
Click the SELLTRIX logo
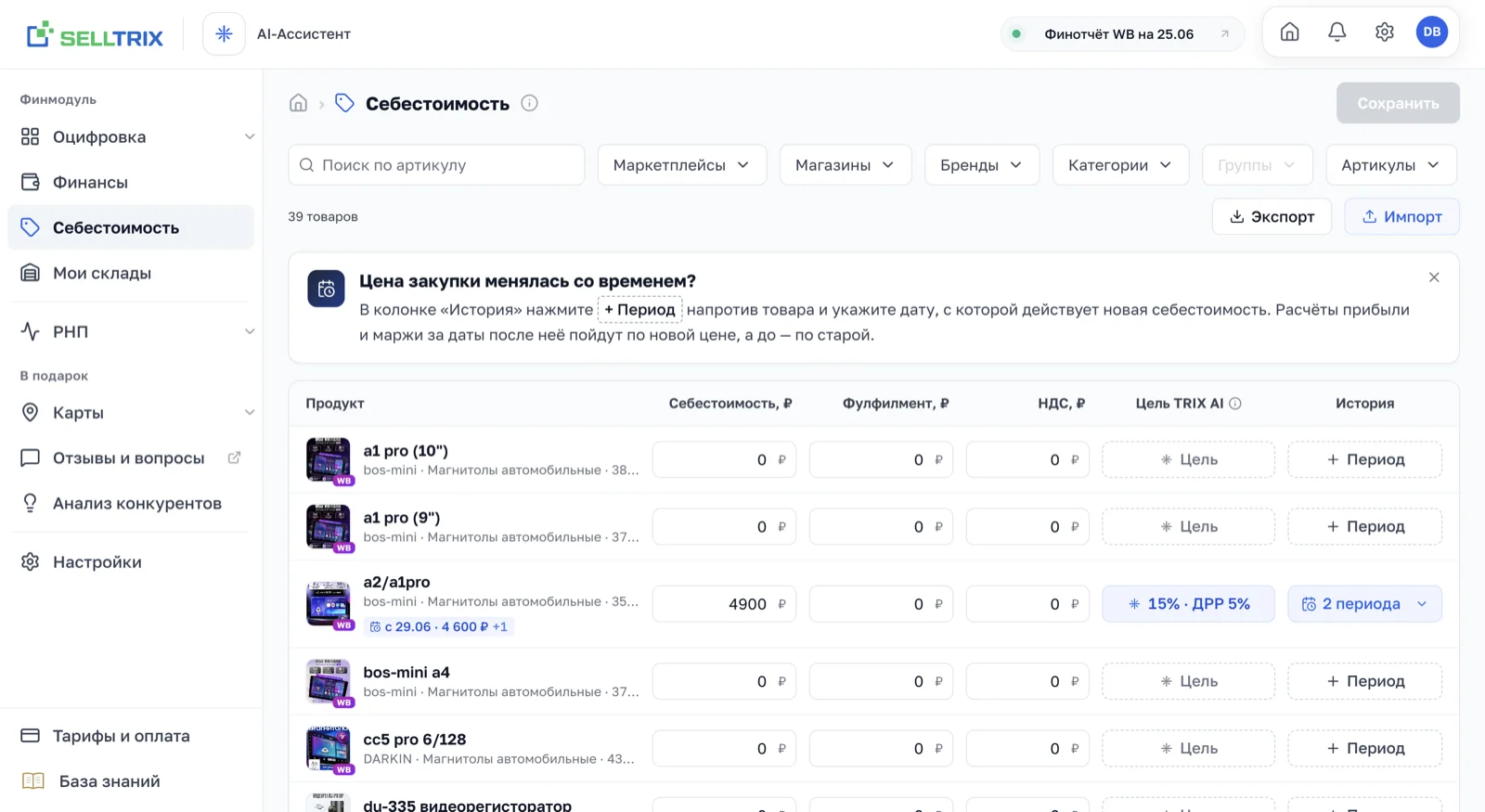click(95, 35)
